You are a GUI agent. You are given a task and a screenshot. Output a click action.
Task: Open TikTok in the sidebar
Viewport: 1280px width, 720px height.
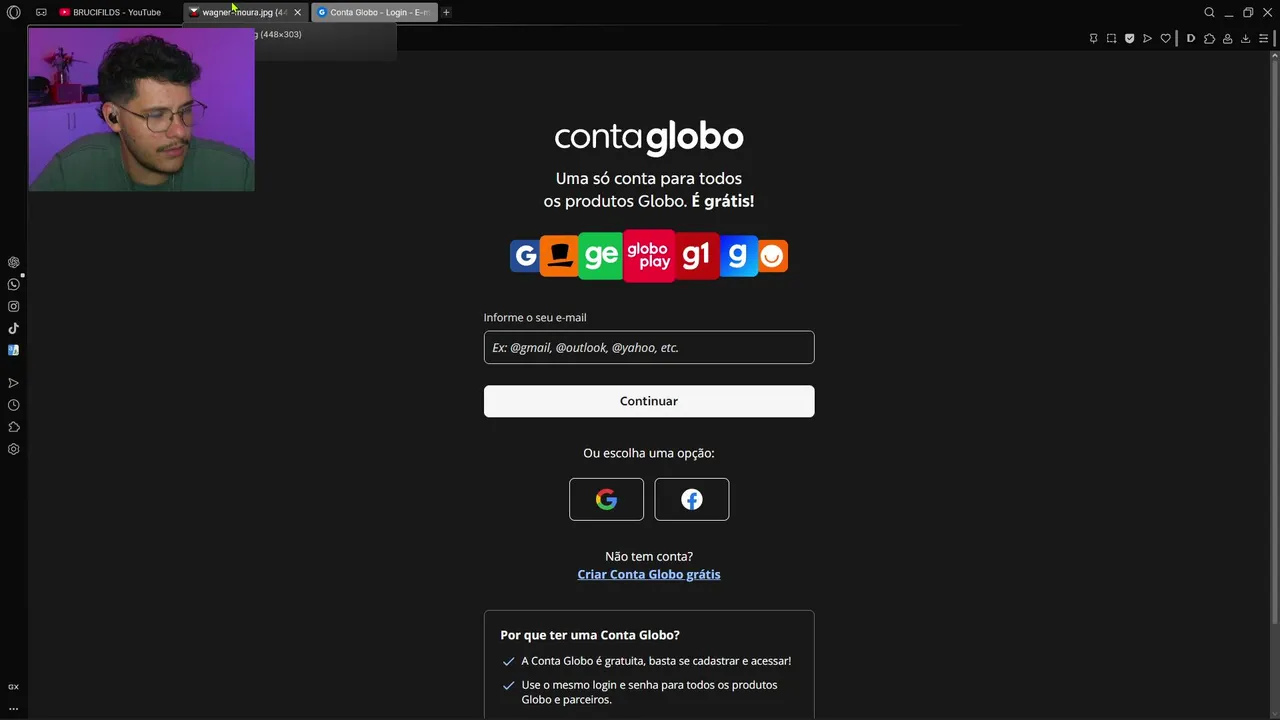point(13,328)
